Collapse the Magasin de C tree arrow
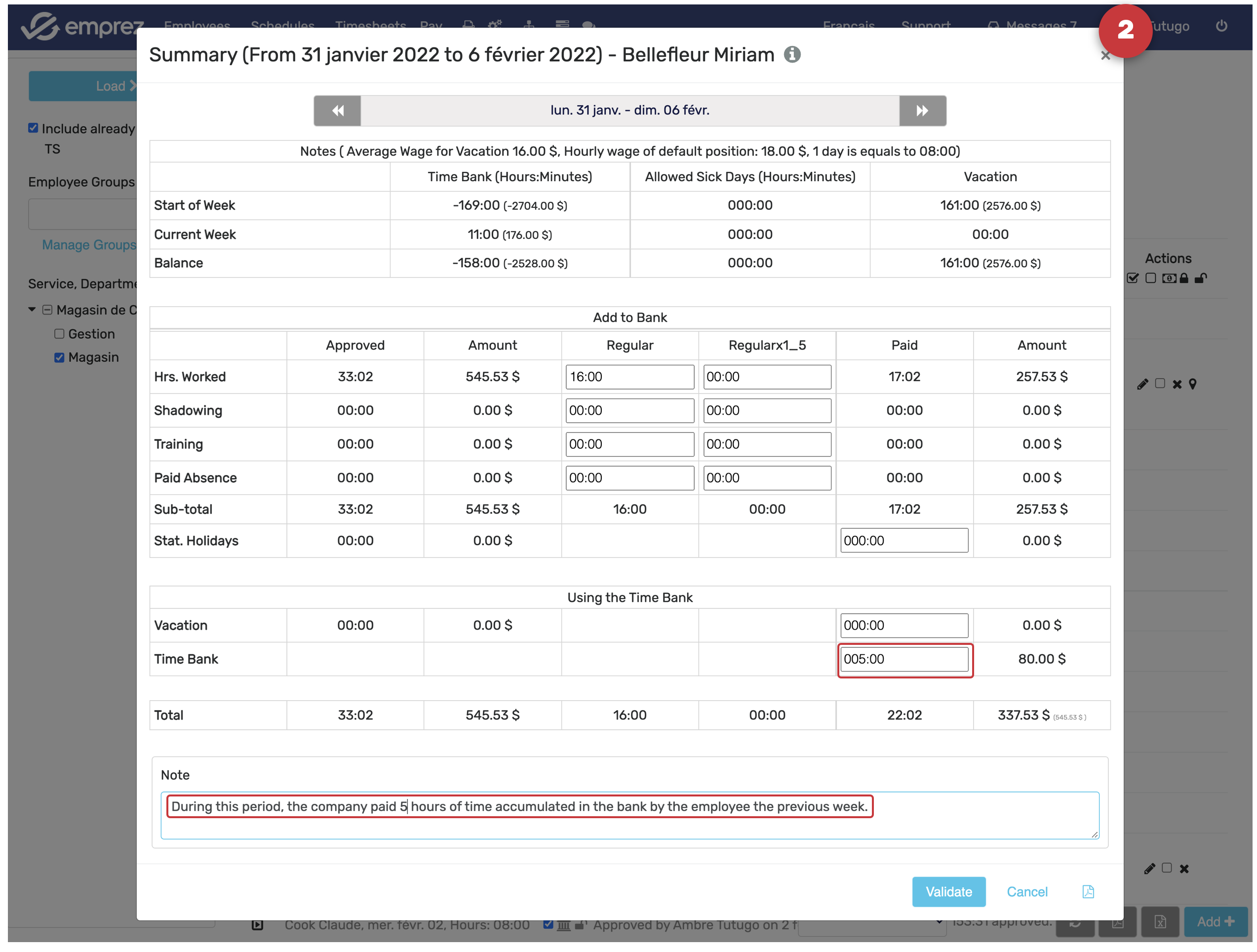This screenshot has height=952, width=1257. [x=33, y=310]
